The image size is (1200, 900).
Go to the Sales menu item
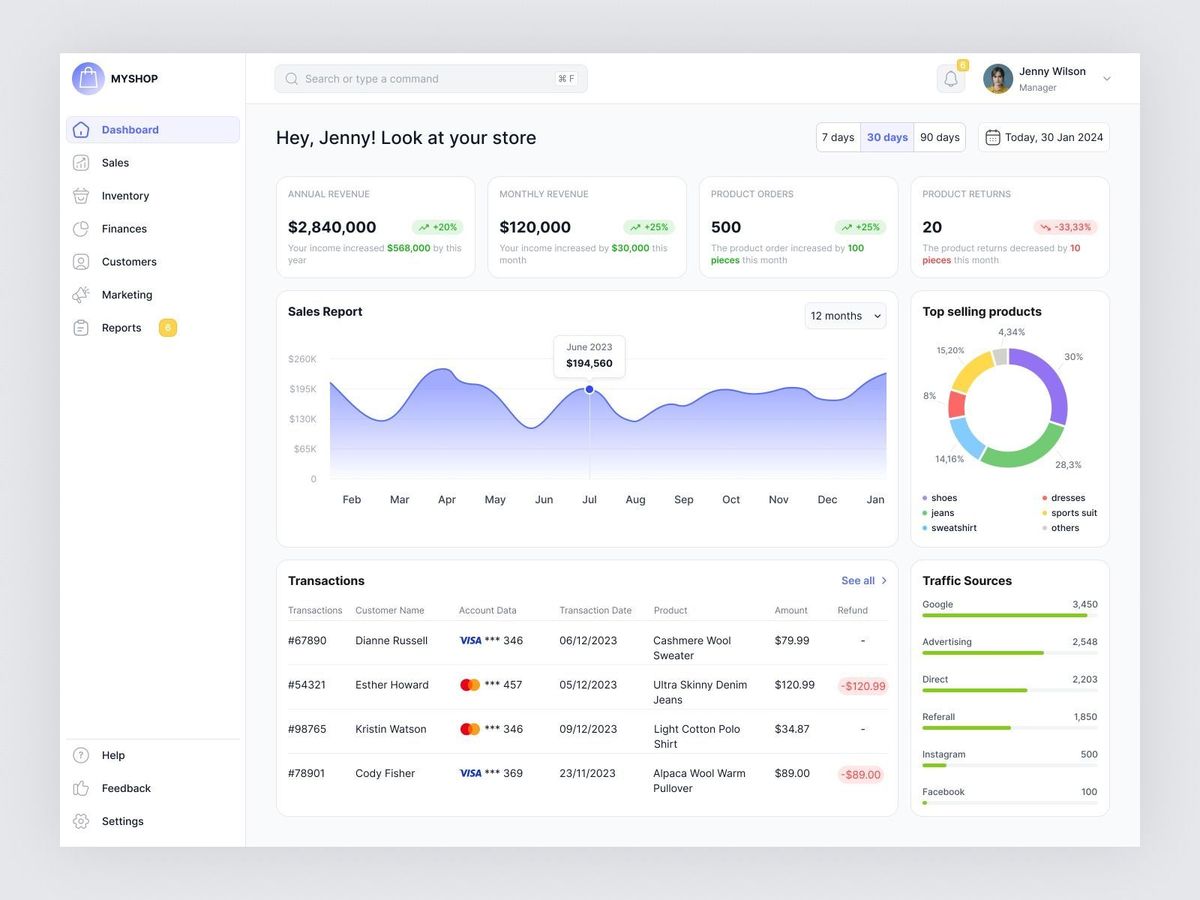115,163
